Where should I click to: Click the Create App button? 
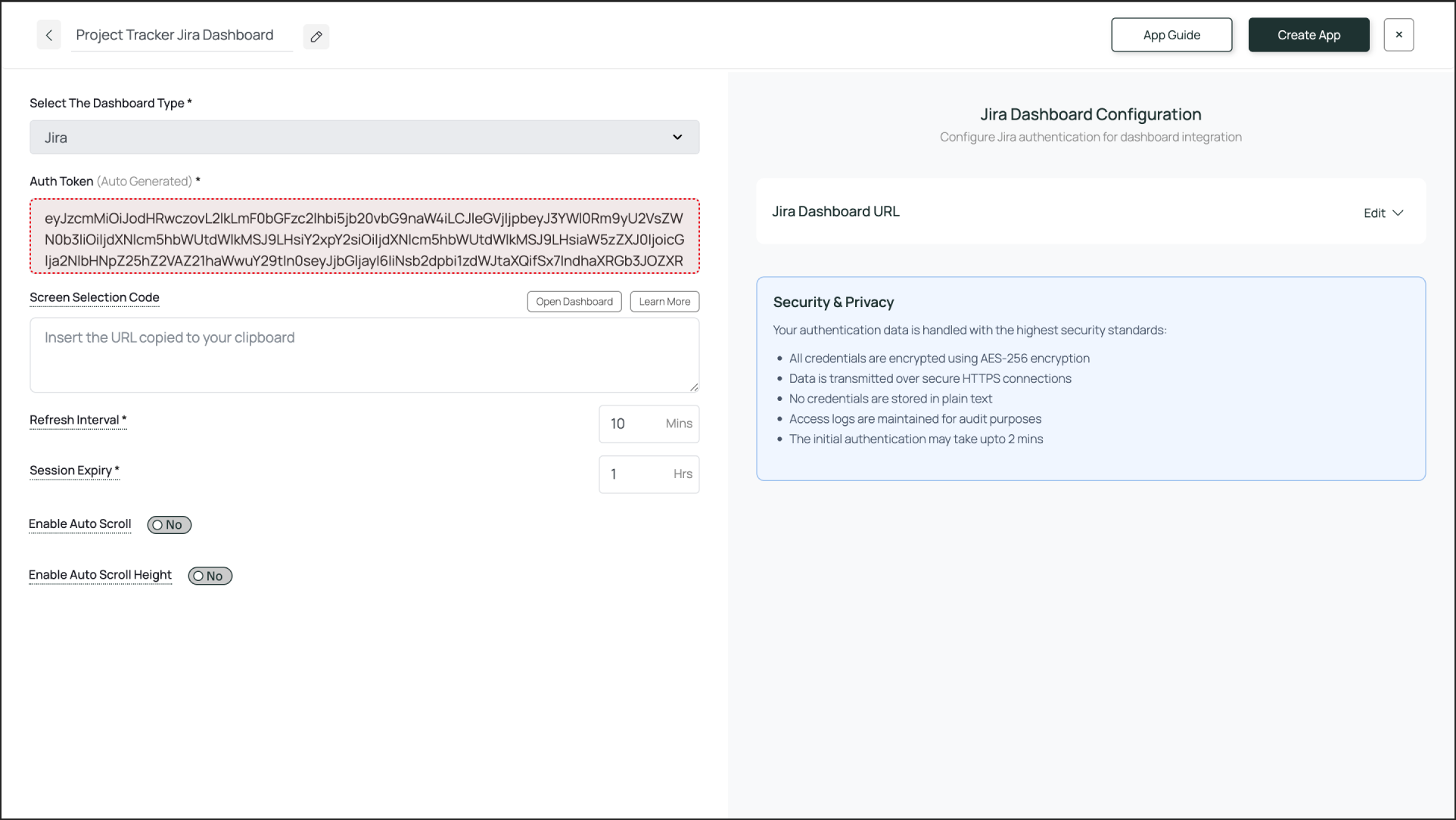coord(1308,34)
